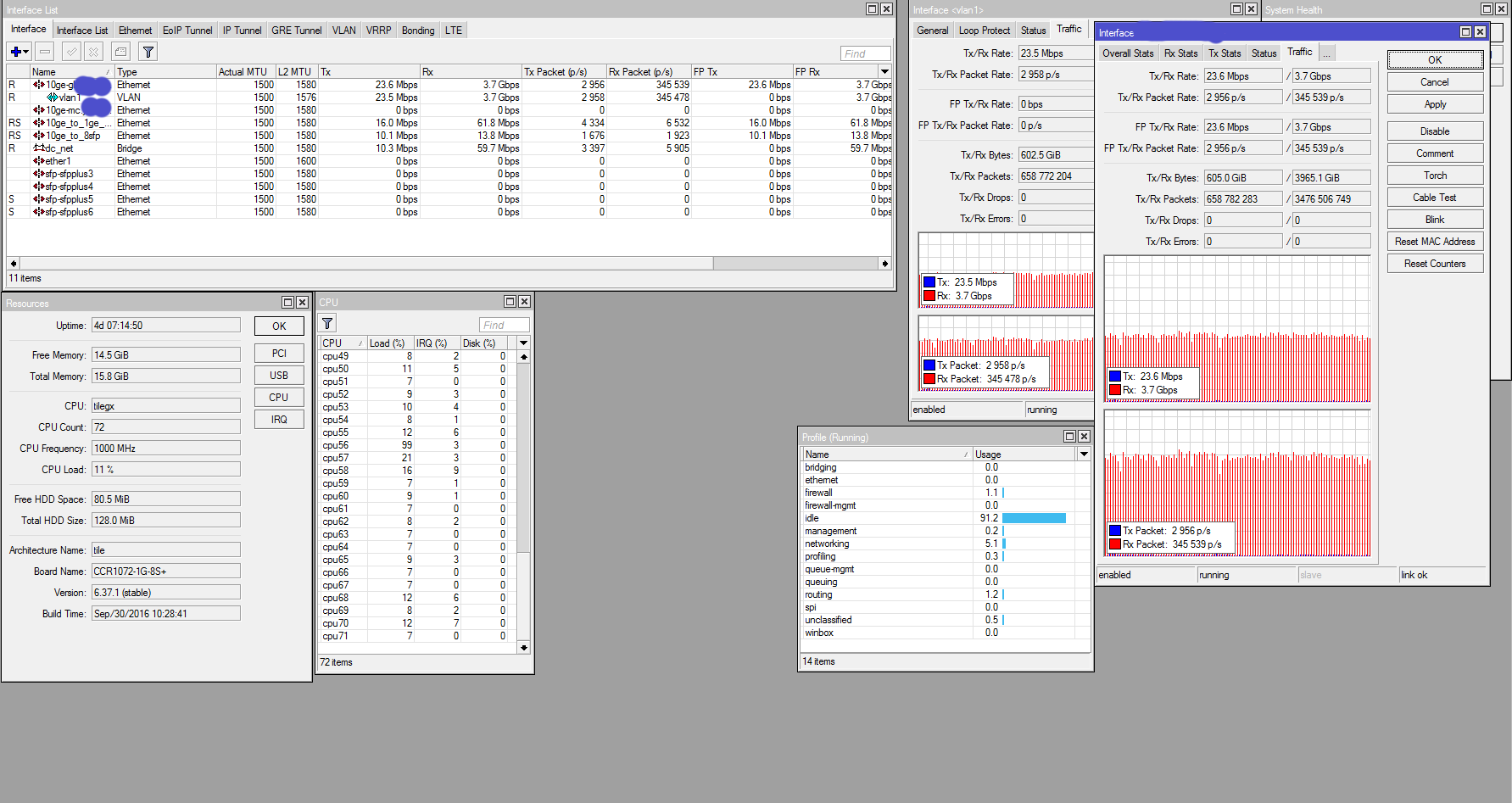Open the filter funnel in Interface List
This screenshot has height=803, width=1512.
(148, 52)
